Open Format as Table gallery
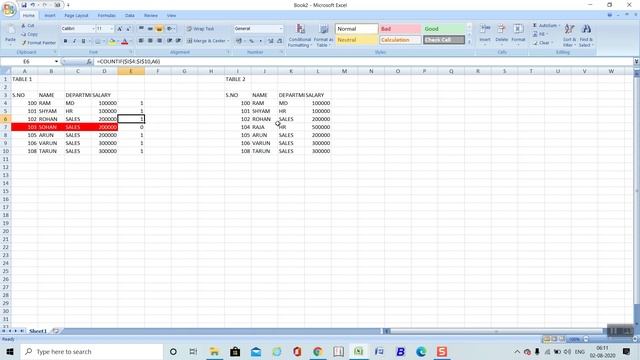 (323, 35)
